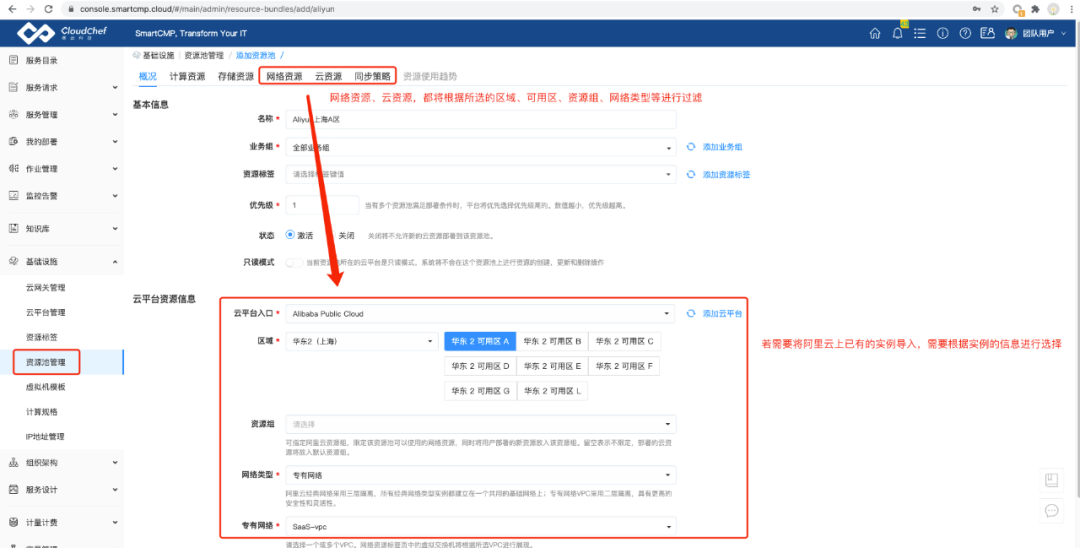Click the 计量计费 sidebar icon

coord(13,523)
